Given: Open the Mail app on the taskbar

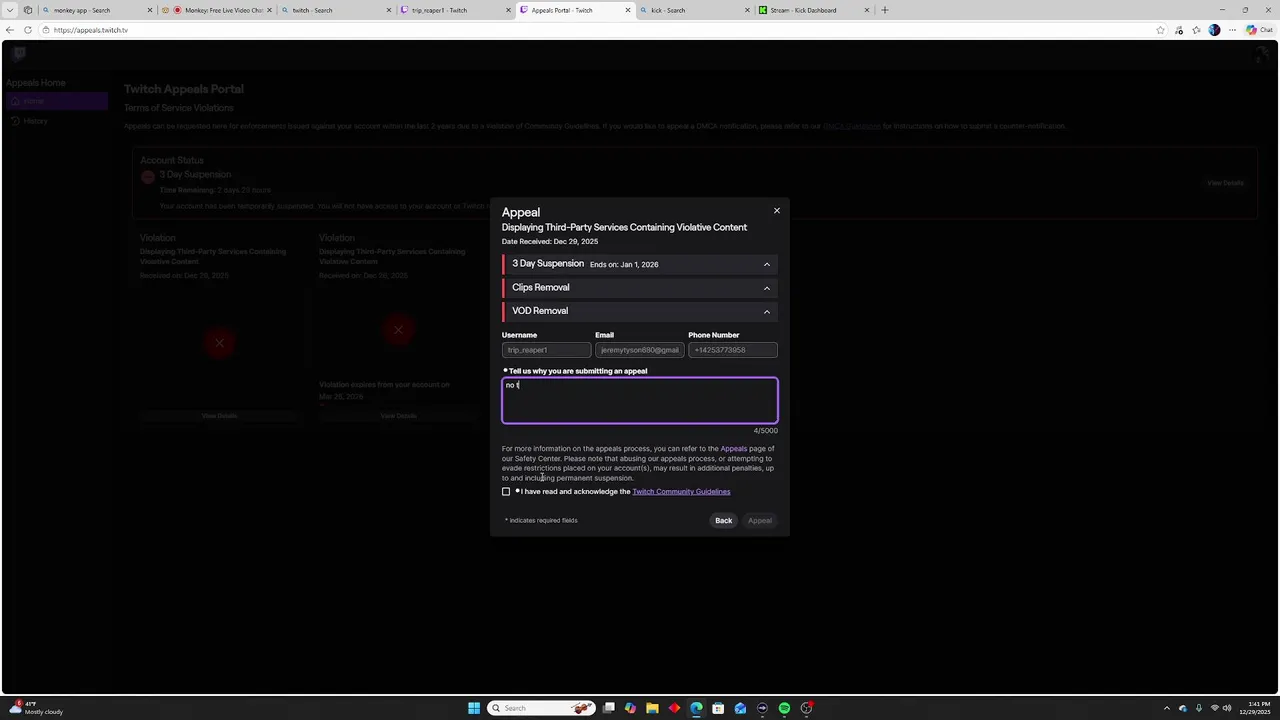Looking at the screenshot, I should [x=740, y=708].
